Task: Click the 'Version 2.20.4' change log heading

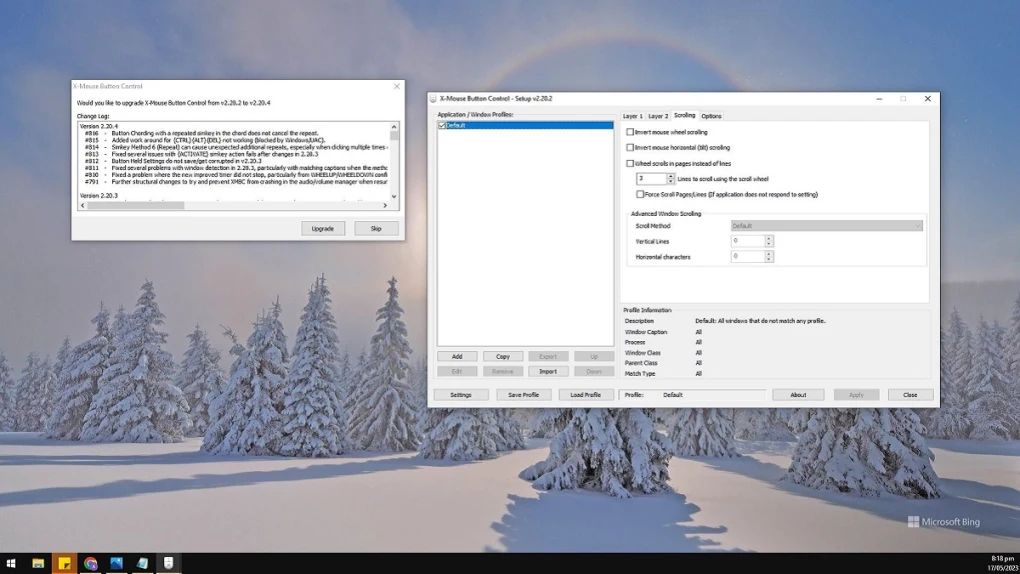Action: click(99, 126)
